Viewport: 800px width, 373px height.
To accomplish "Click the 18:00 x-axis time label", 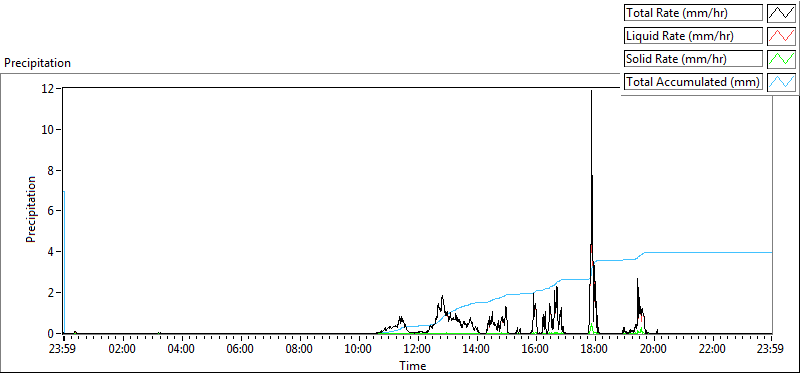I will (595, 350).
